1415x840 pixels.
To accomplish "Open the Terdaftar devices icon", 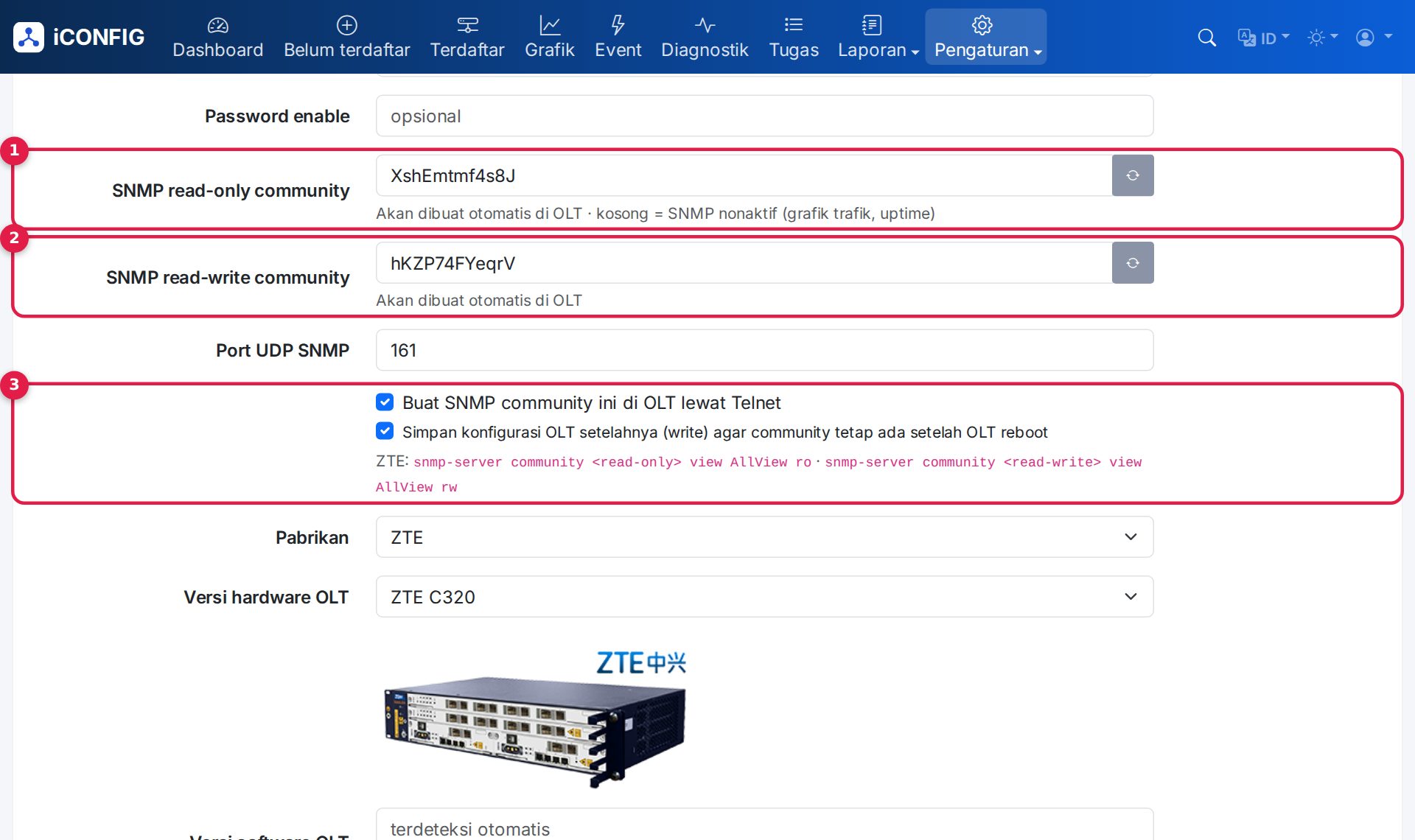I will tap(467, 25).
